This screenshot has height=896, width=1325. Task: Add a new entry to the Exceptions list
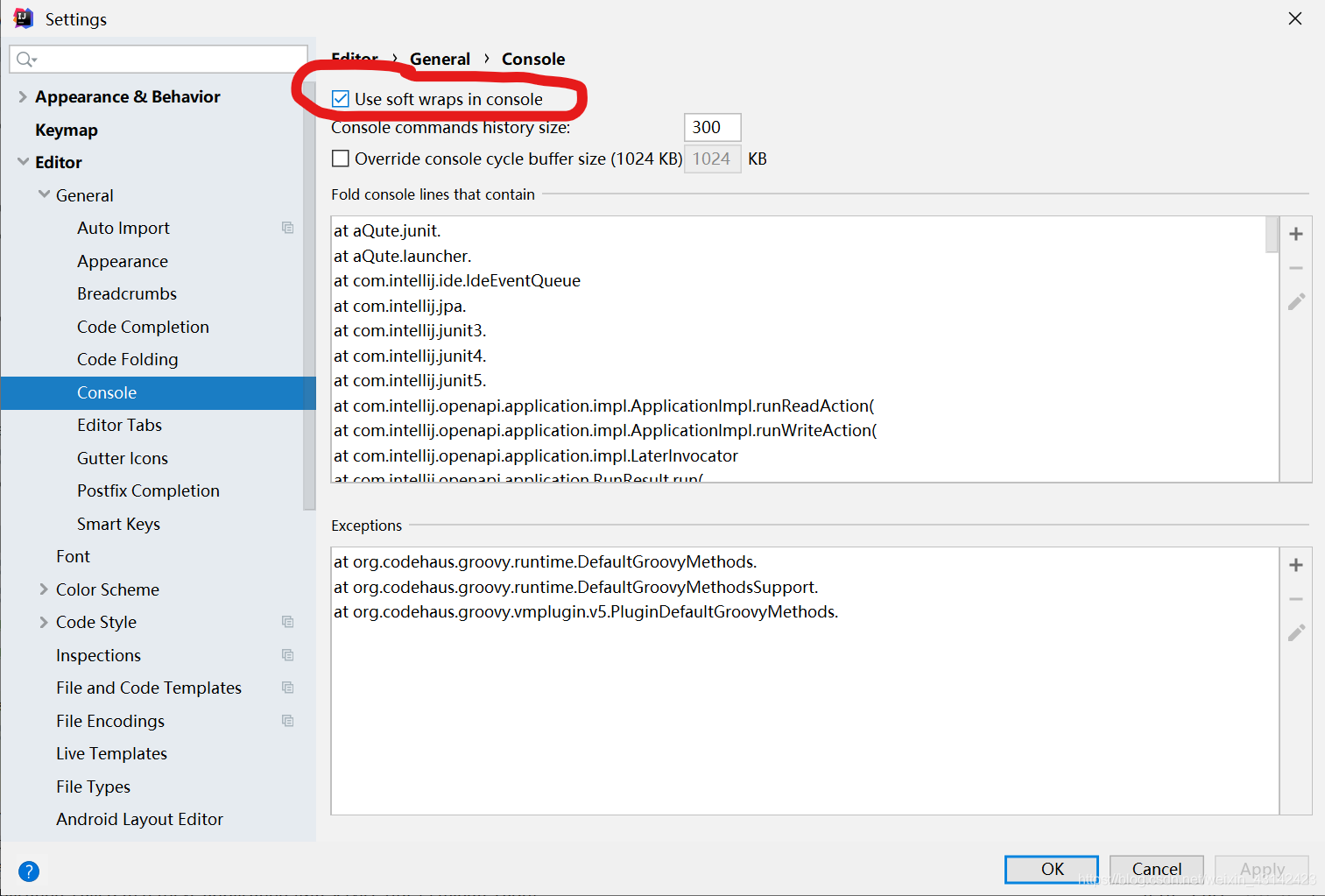(1296, 565)
